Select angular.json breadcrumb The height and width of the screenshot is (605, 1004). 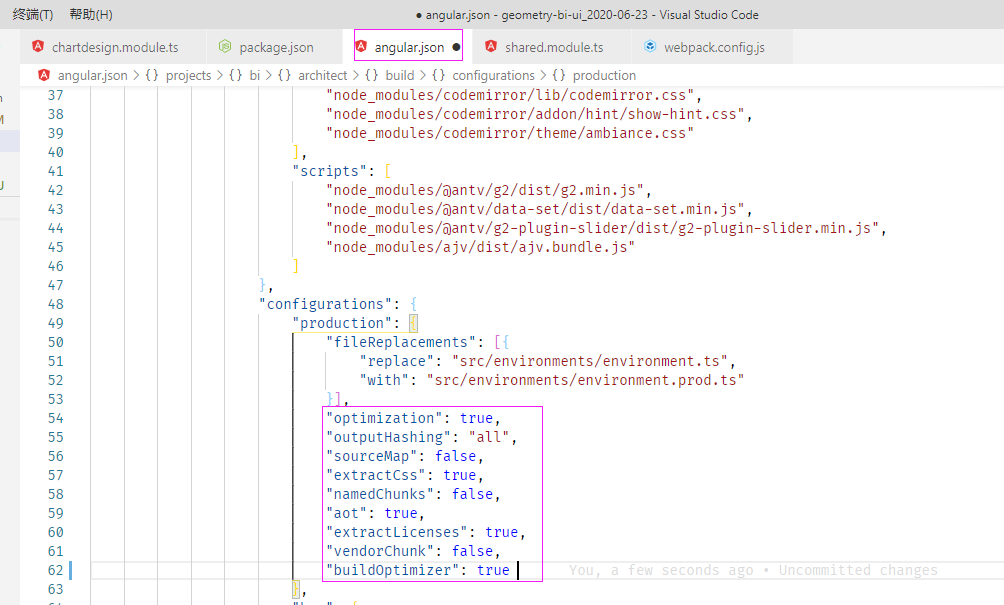93,76
